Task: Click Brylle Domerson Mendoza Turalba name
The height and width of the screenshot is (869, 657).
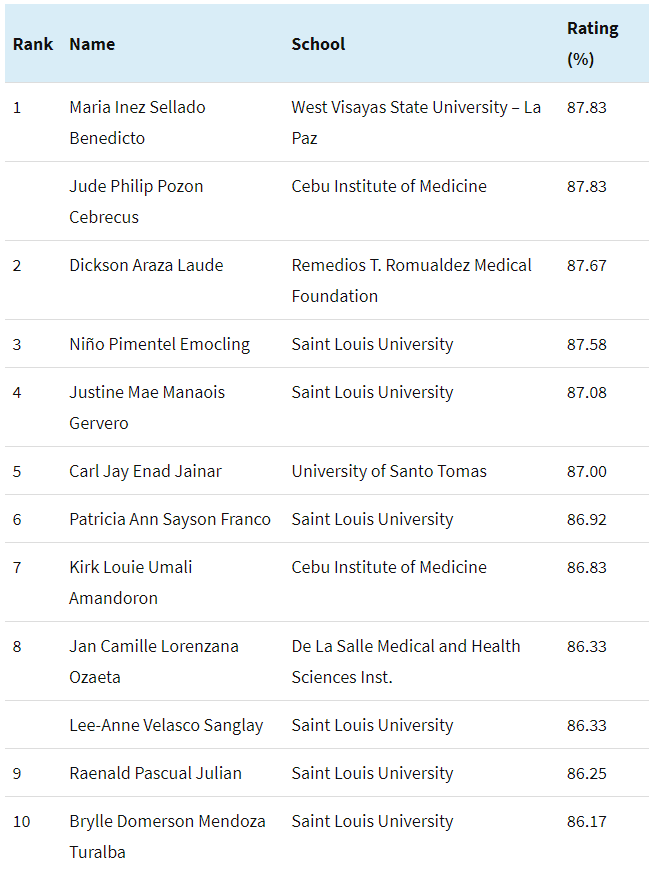Action: 167,836
